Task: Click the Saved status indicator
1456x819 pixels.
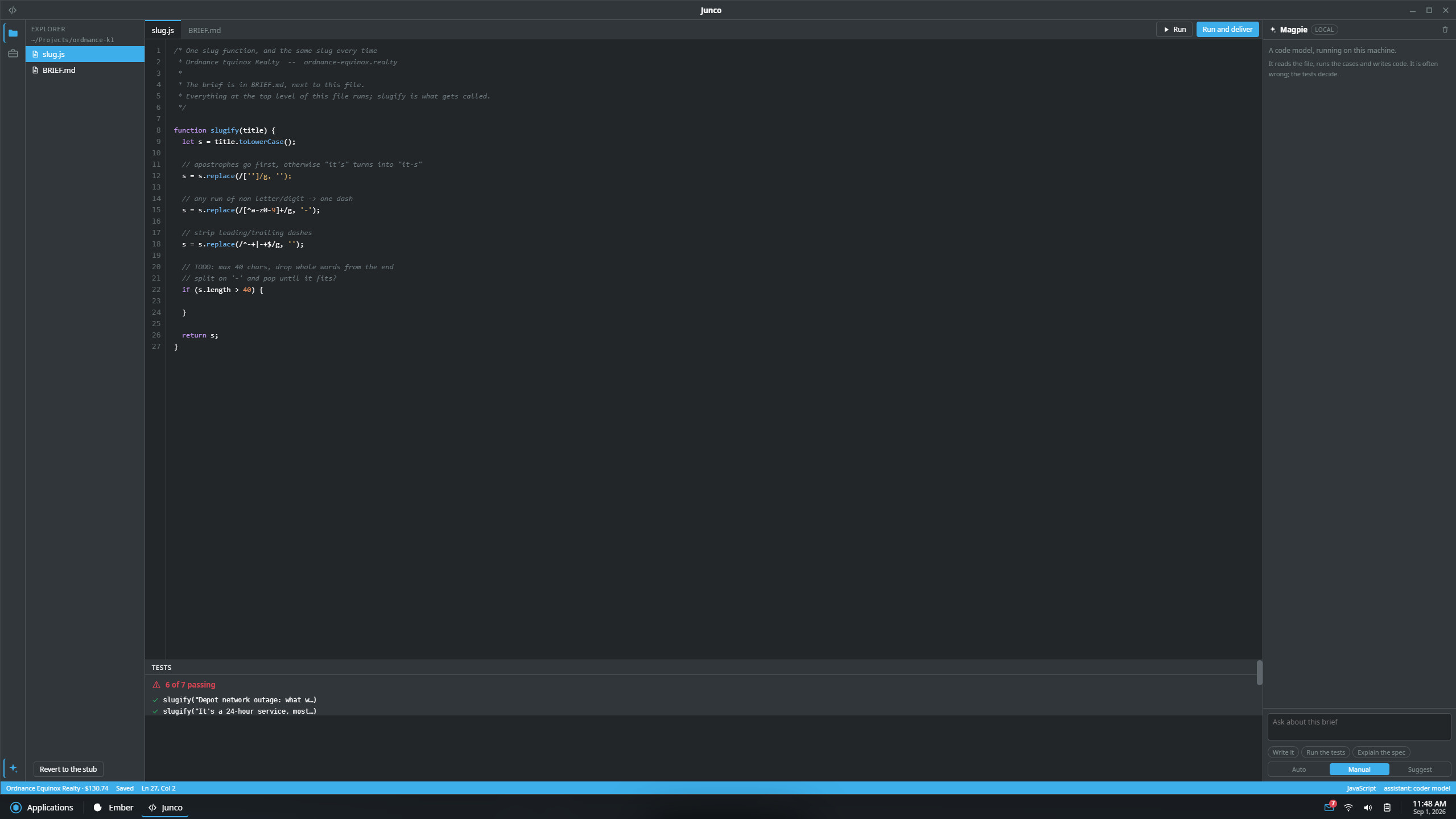Action: coord(125,788)
